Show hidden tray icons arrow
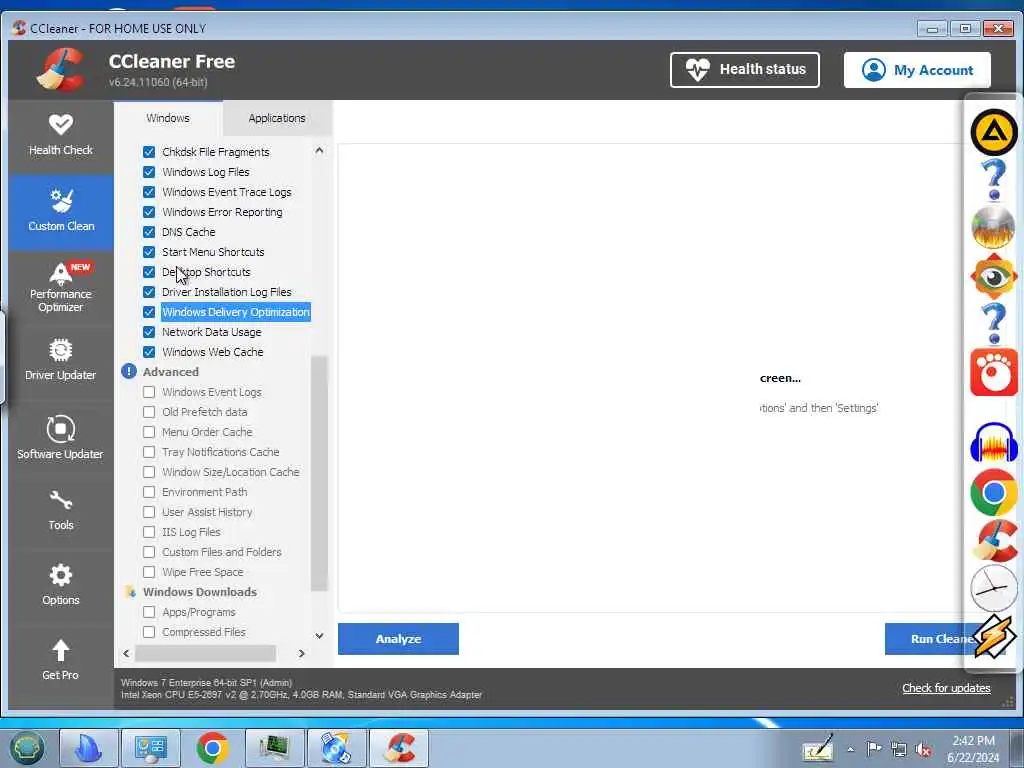 (x=850, y=749)
